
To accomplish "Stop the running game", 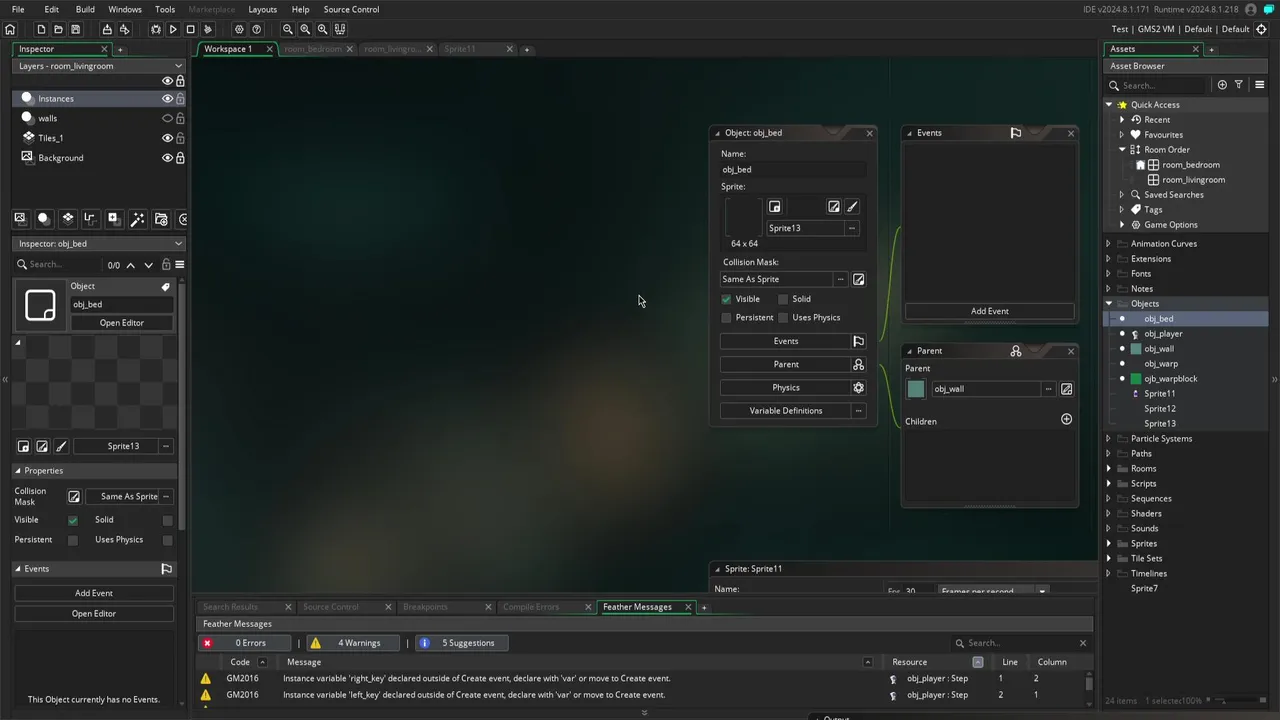I will [190, 29].
